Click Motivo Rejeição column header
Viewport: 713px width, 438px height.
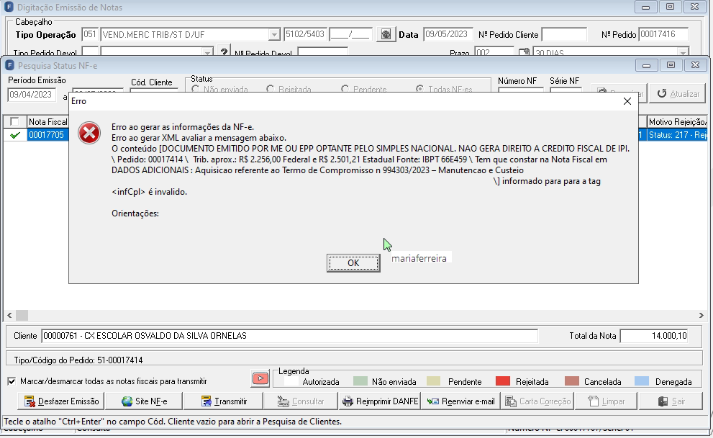pyautogui.click(x=677, y=122)
